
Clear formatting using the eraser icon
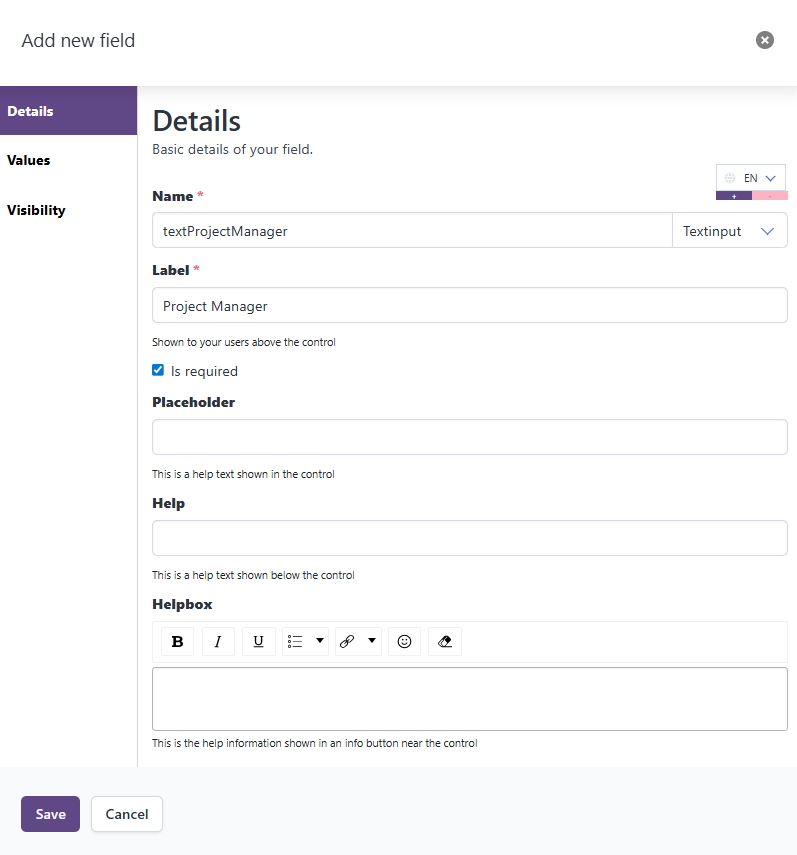pyautogui.click(x=444, y=641)
